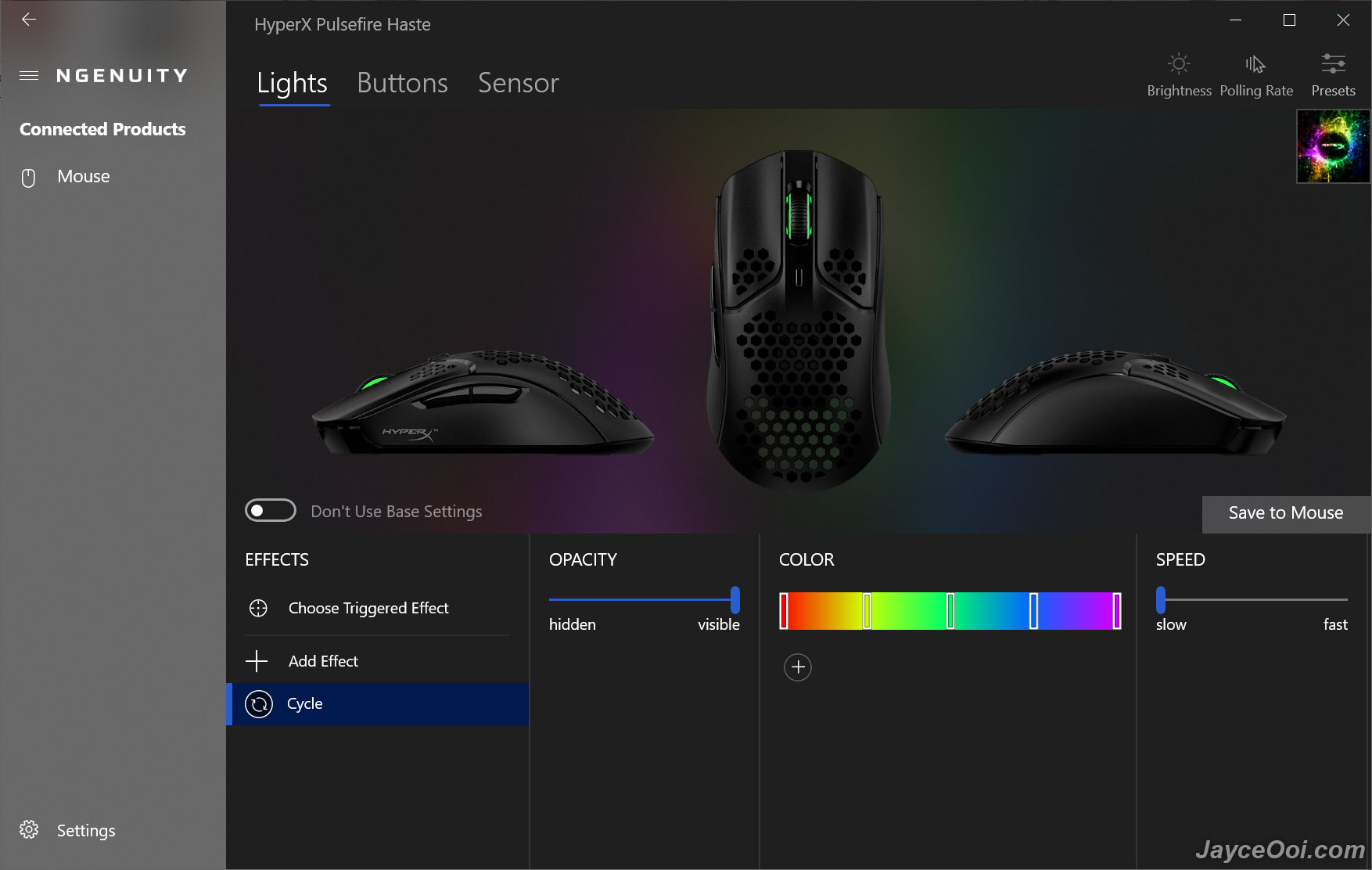Select the green color stop on gradient
This screenshot has height=870, width=1372.
(x=950, y=611)
